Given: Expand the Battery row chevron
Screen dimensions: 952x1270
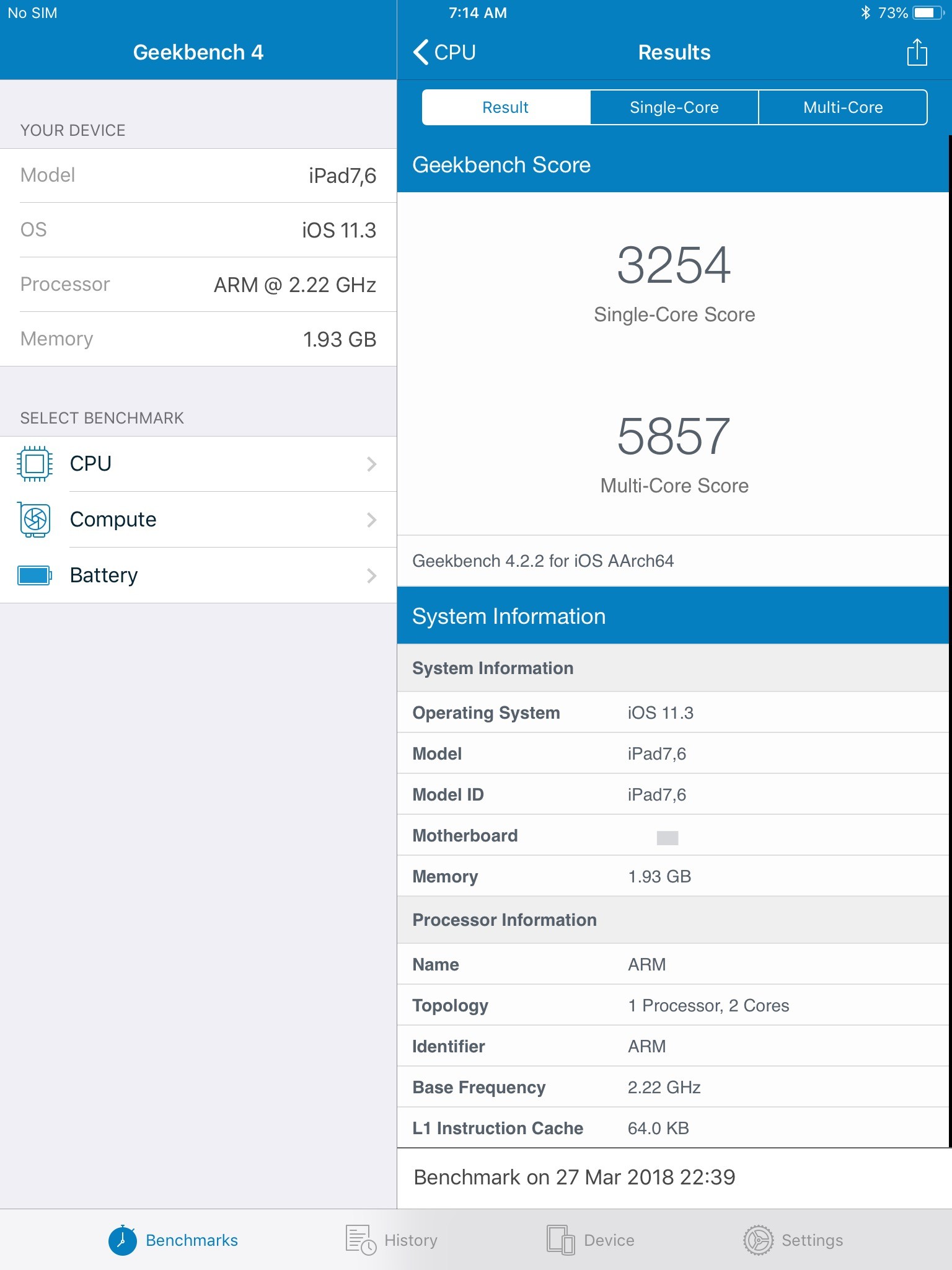Looking at the screenshot, I should coord(371,575).
